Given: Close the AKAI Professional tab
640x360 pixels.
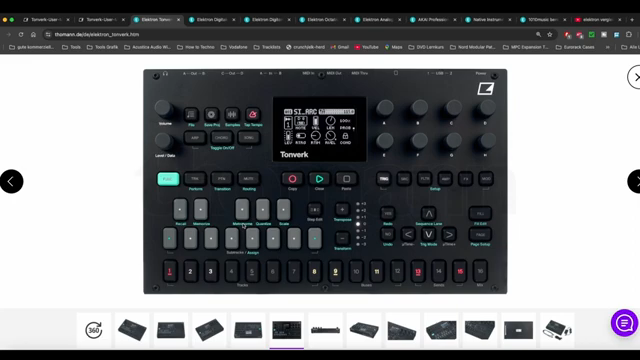Looking at the screenshot, I should (x=455, y=20).
